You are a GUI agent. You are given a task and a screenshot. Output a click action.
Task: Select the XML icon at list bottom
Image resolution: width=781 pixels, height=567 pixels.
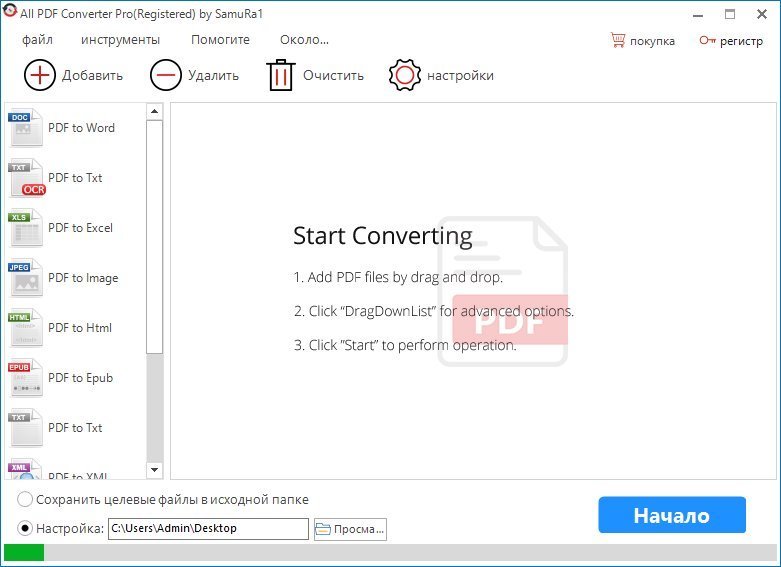25,469
